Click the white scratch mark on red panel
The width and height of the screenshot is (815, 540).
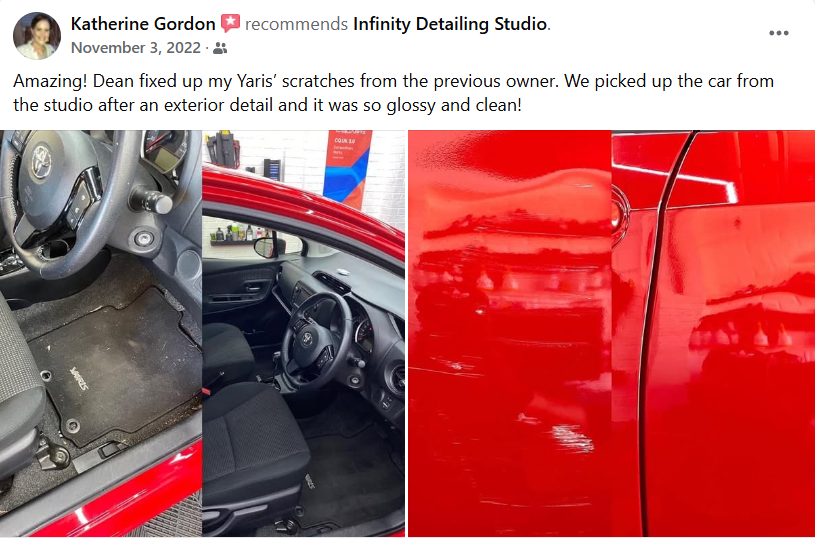(572, 437)
